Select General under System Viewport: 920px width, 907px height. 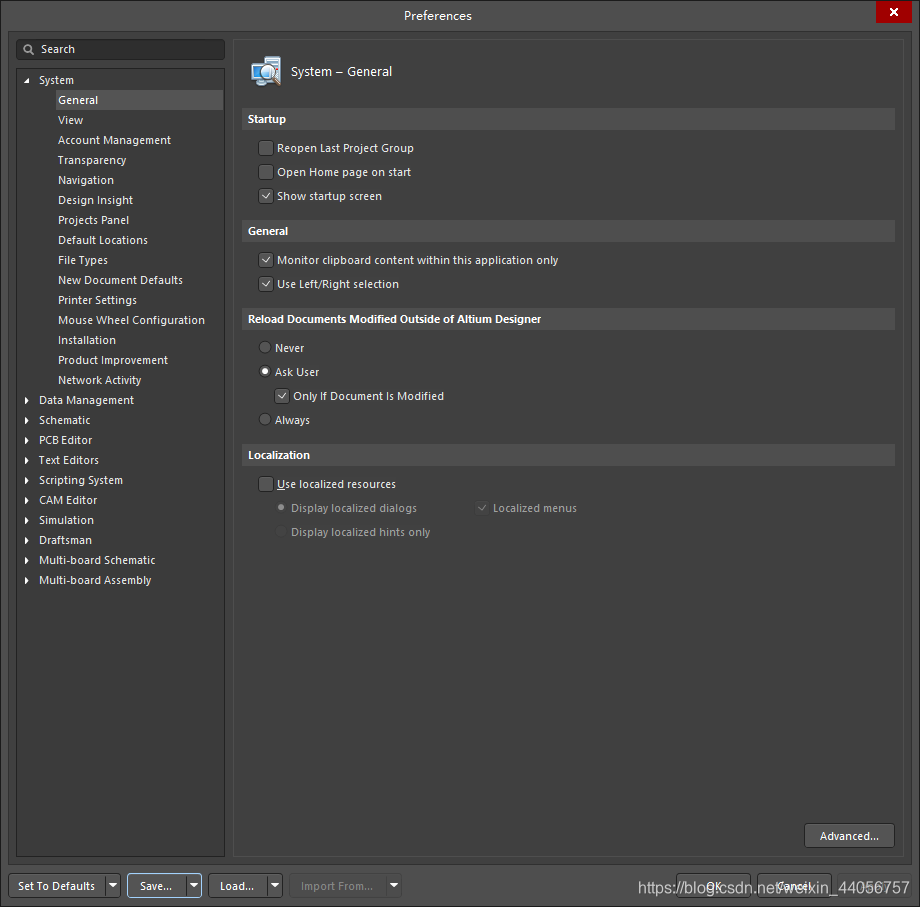click(x=140, y=100)
